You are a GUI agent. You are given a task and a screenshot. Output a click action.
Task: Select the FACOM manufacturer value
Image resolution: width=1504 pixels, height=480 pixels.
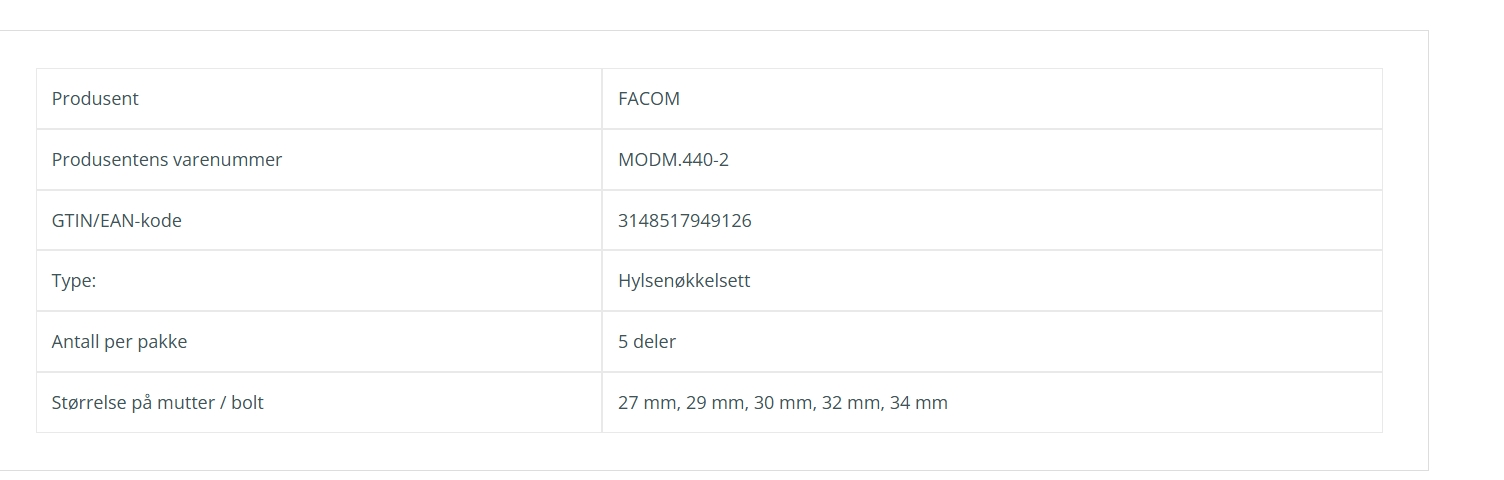coord(649,99)
